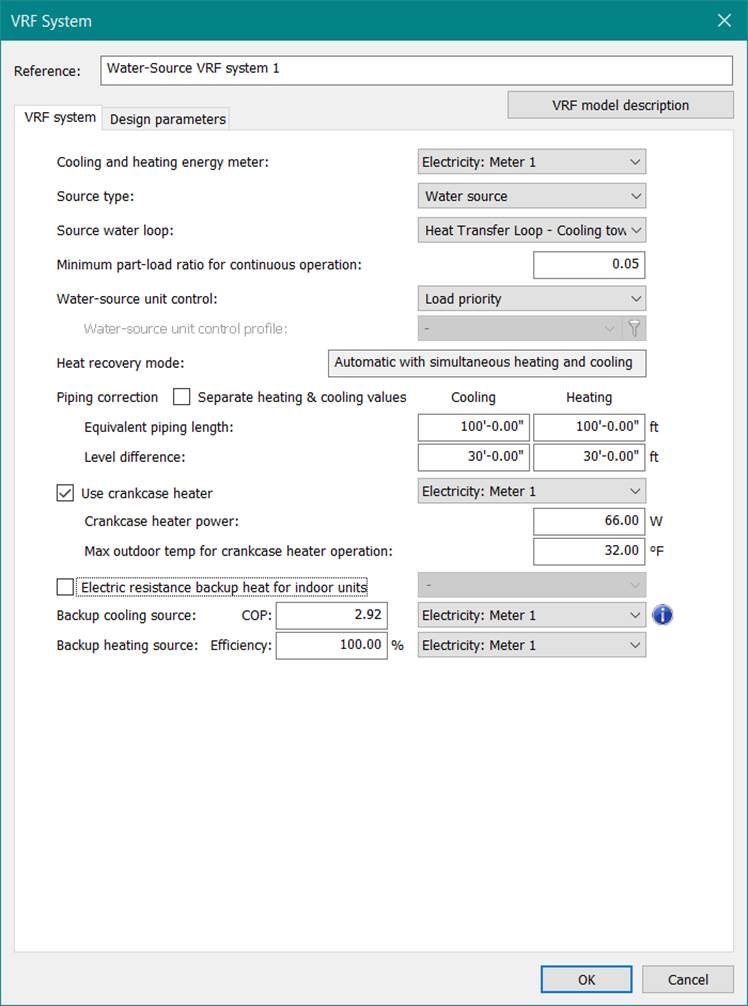Cancel the VRF System dialog

688,979
